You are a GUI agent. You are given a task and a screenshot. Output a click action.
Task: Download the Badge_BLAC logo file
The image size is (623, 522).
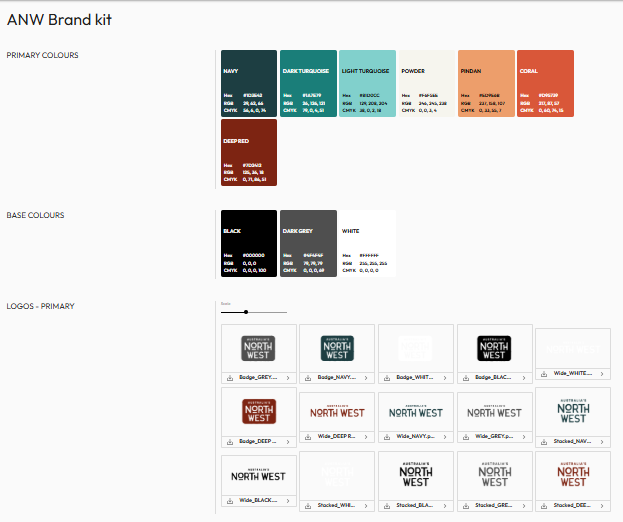[x=466, y=378]
